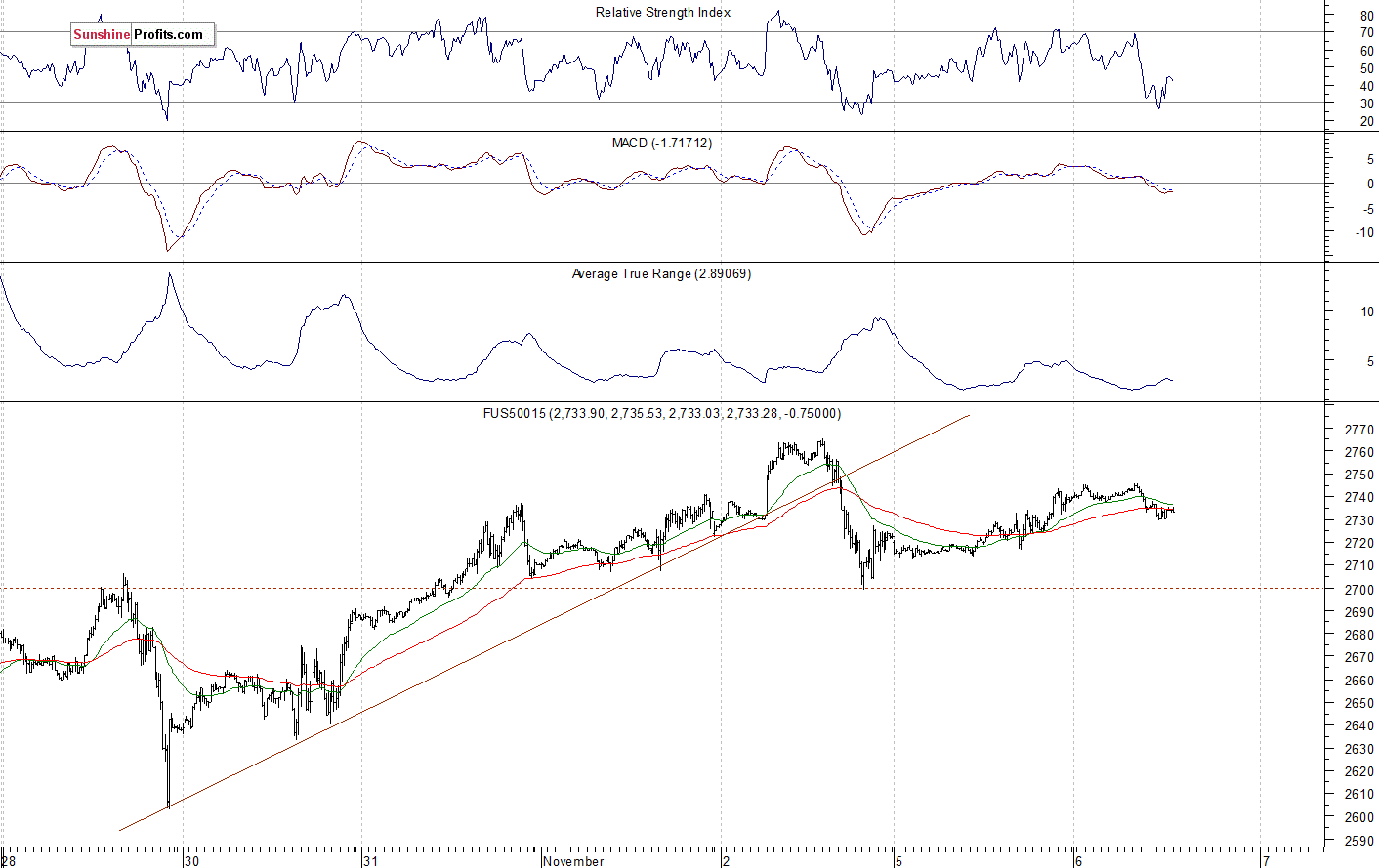The height and width of the screenshot is (868, 1379).
Task: Click the 2760 price axis label
Action: [1359, 452]
